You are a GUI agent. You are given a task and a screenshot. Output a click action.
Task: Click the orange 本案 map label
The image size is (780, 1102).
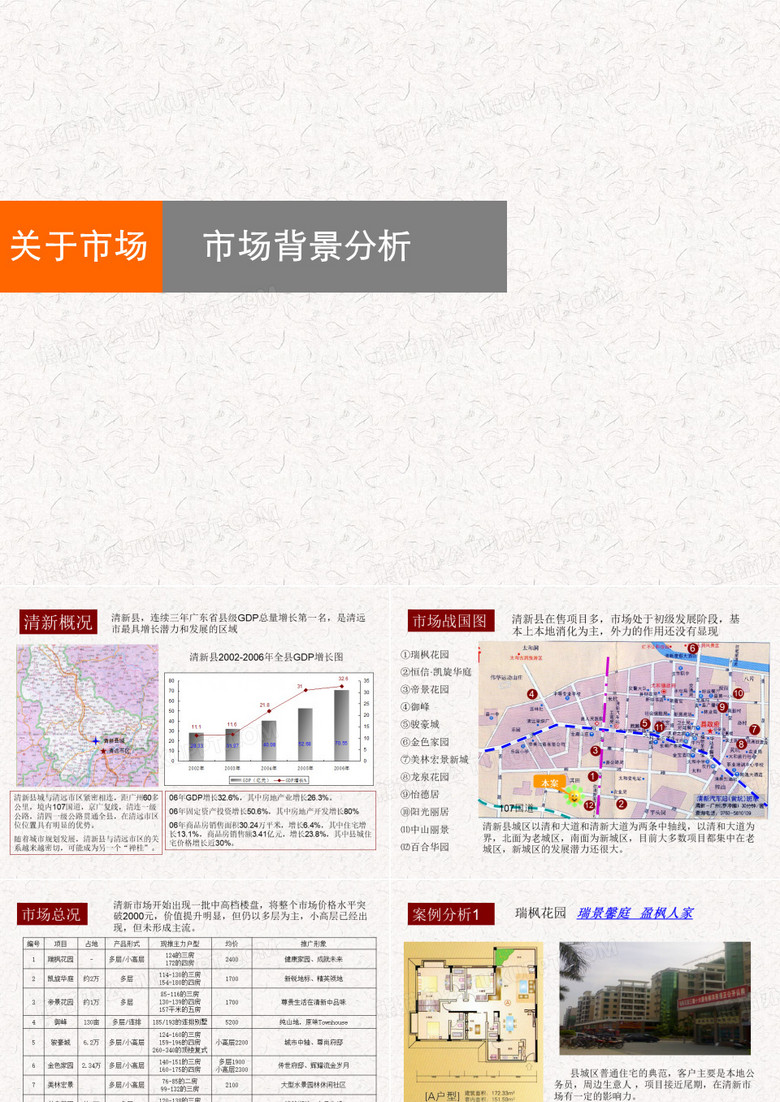[549, 782]
